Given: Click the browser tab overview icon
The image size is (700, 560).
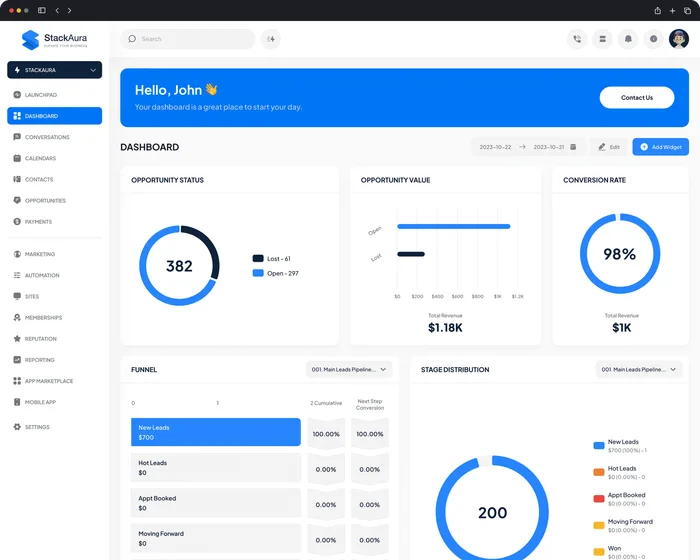Looking at the screenshot, I should point(688,10).
